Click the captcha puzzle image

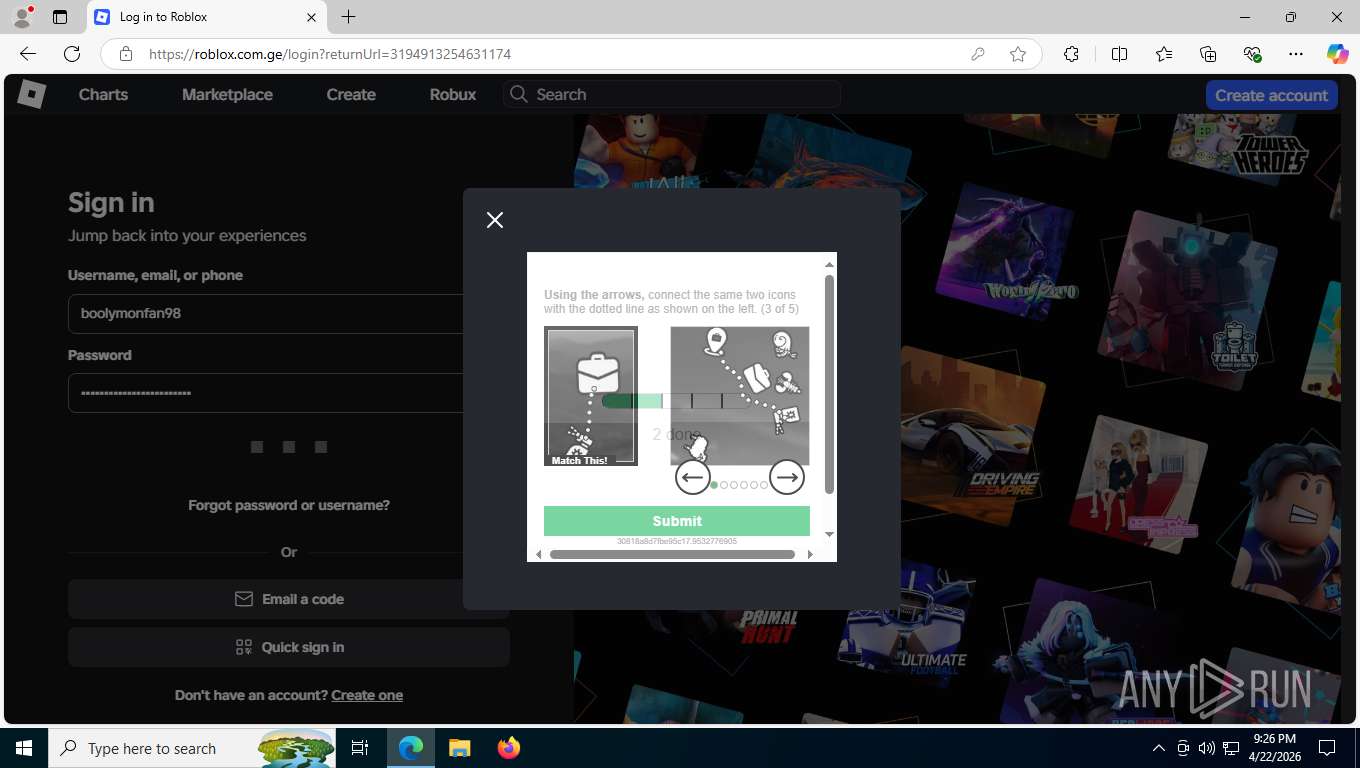[x=740, y=396]
